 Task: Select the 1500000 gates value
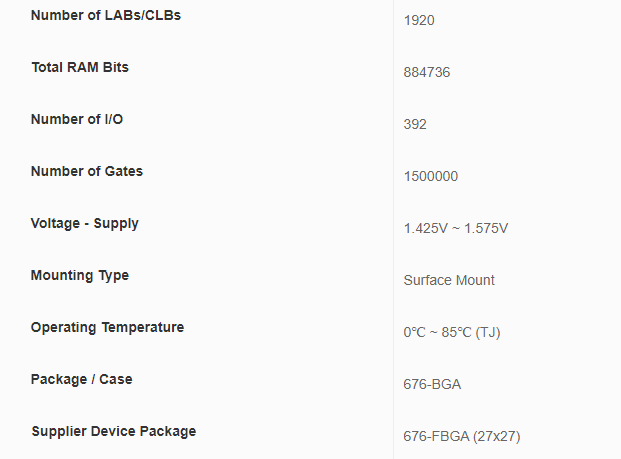click(431, 176)
